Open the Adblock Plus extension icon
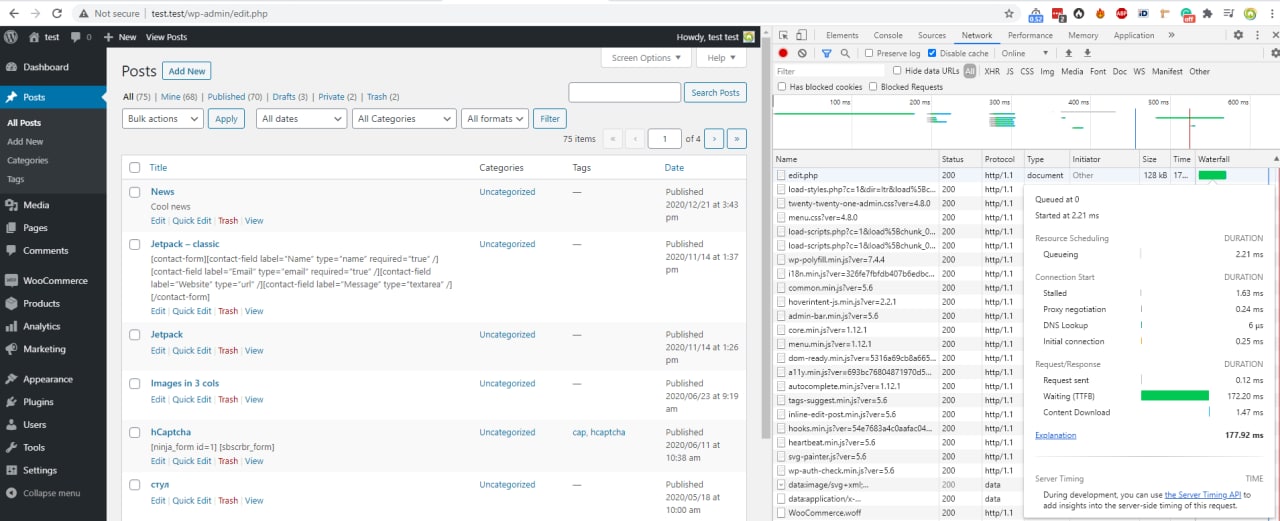This screenshot has height=521, width=1280. pyautogui.click(x=1122, y=14)
